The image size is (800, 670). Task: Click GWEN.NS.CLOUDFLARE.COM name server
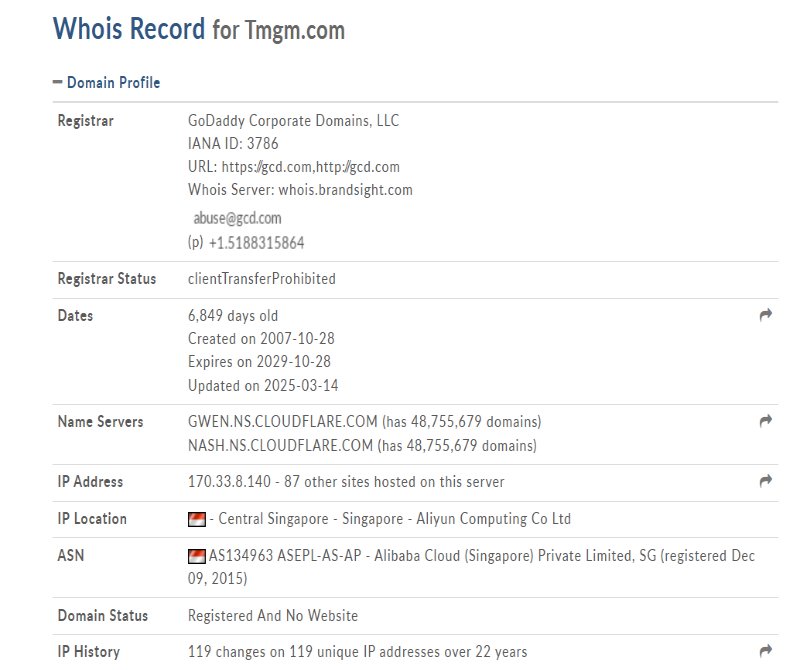283,421
